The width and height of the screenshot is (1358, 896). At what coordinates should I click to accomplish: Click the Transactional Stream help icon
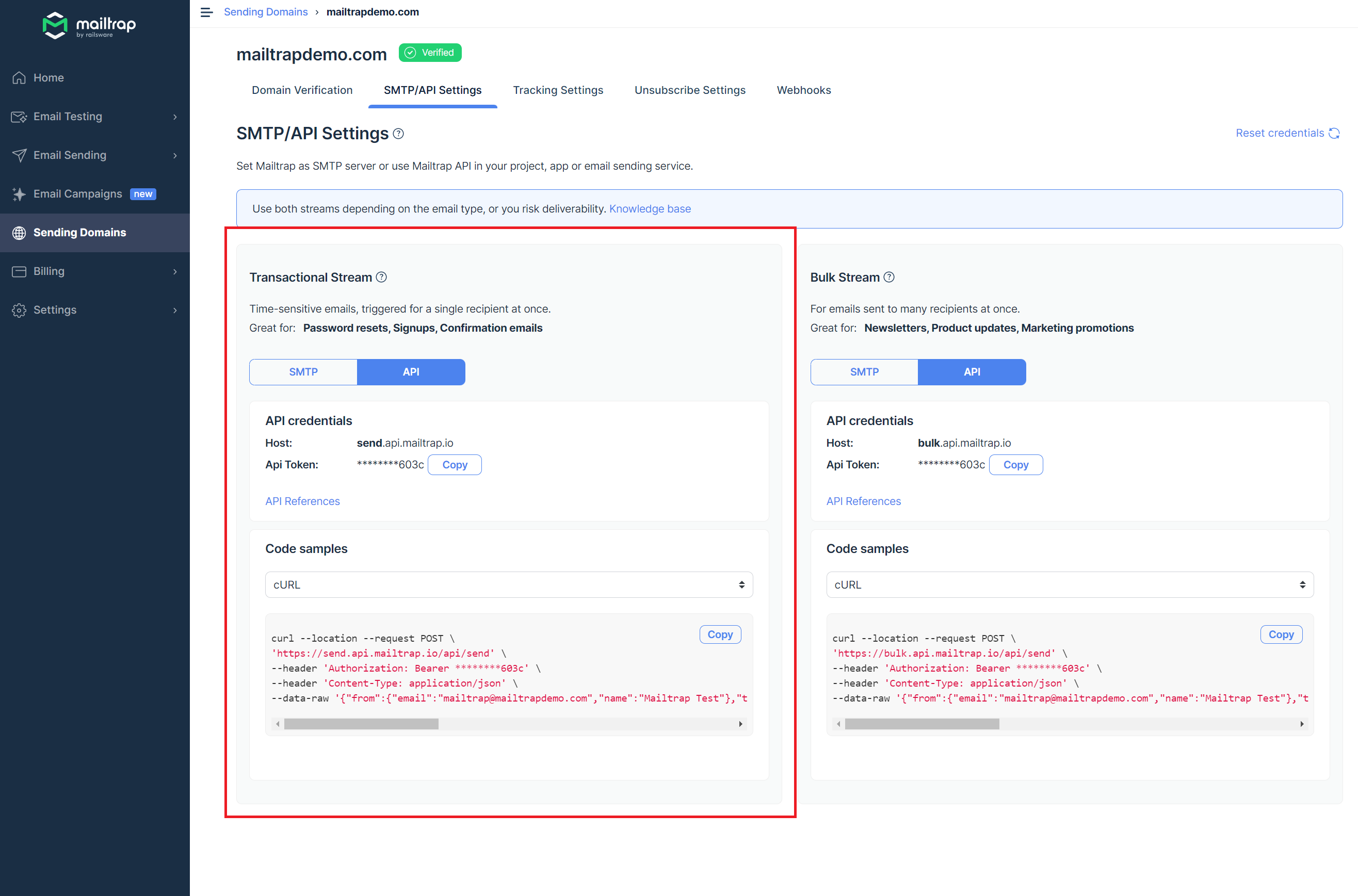[x=382, y=277]
